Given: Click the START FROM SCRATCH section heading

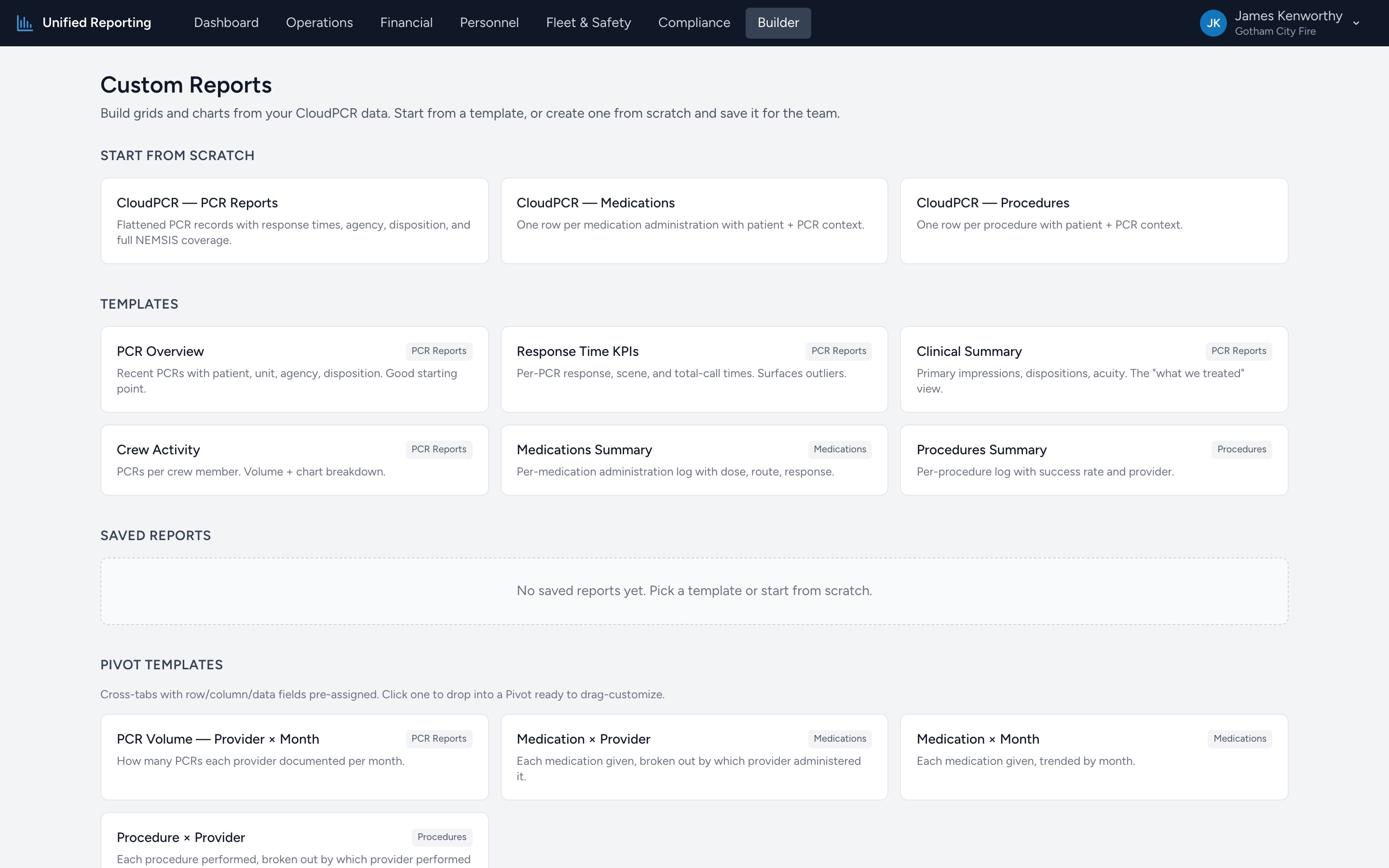Looking at the screenshot, I should pyautogui.click(x=177, y=156).
